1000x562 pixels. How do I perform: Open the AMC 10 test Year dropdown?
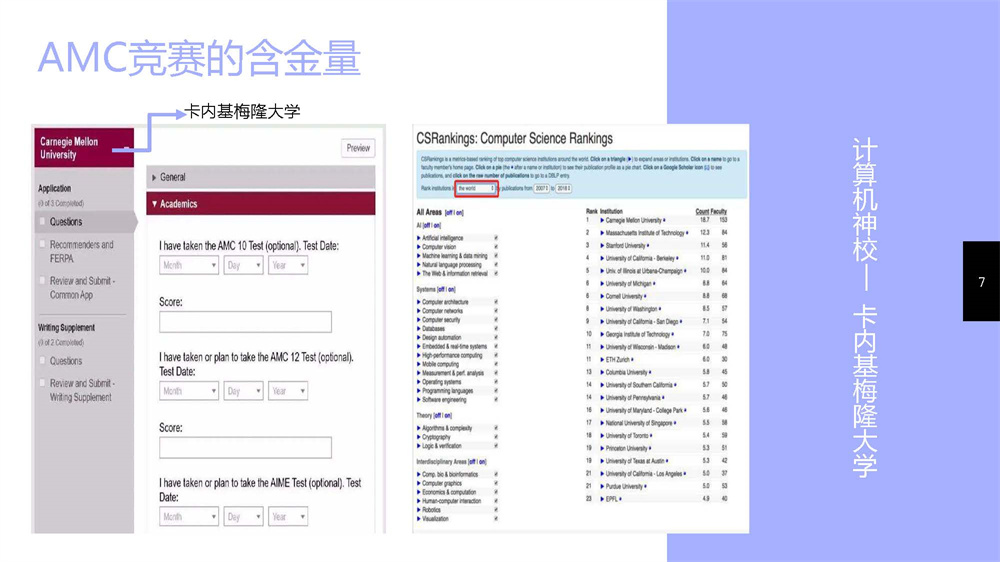(288, 265)
